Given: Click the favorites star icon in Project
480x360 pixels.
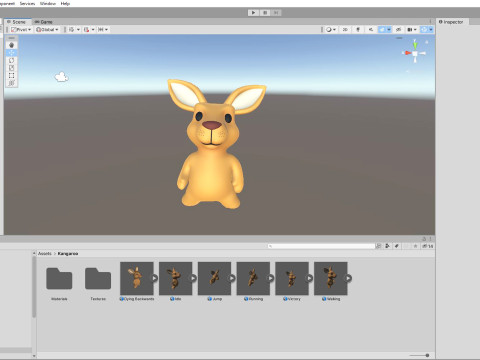Looking at the screenshot, I should tap(415, 246).
